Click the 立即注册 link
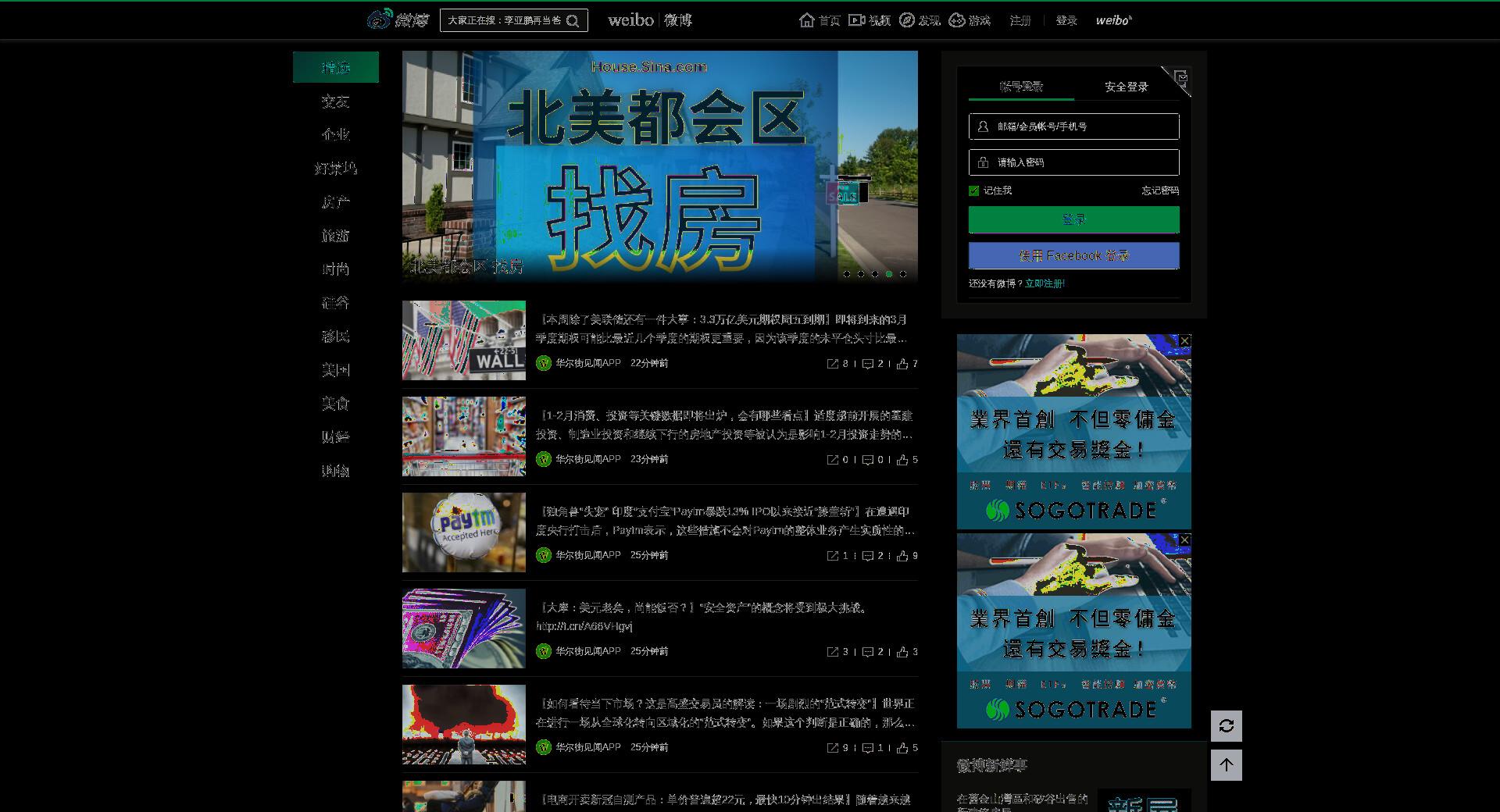1500x812 pixels. (1045, 283)
